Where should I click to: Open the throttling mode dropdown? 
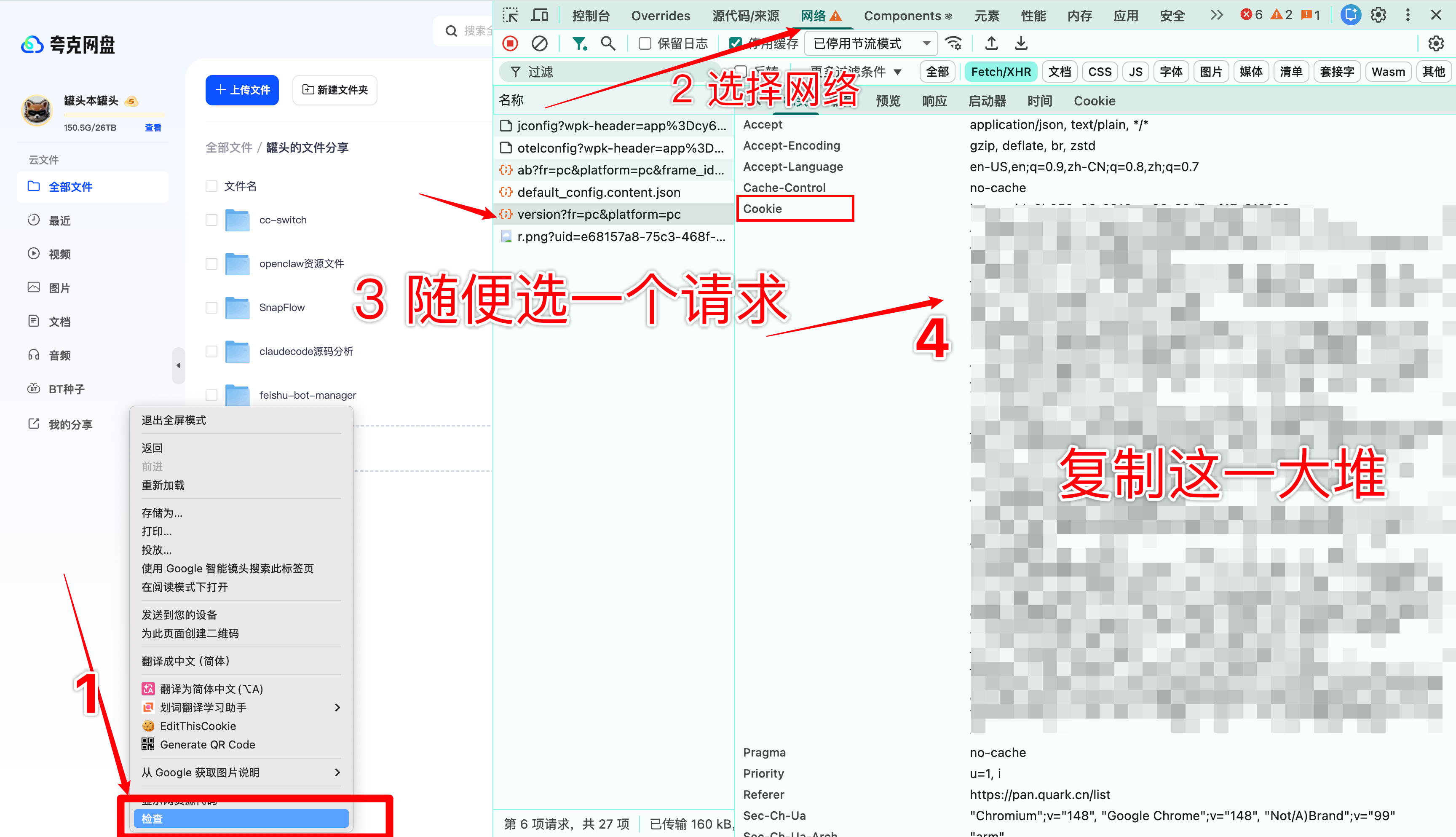point(871,44)
